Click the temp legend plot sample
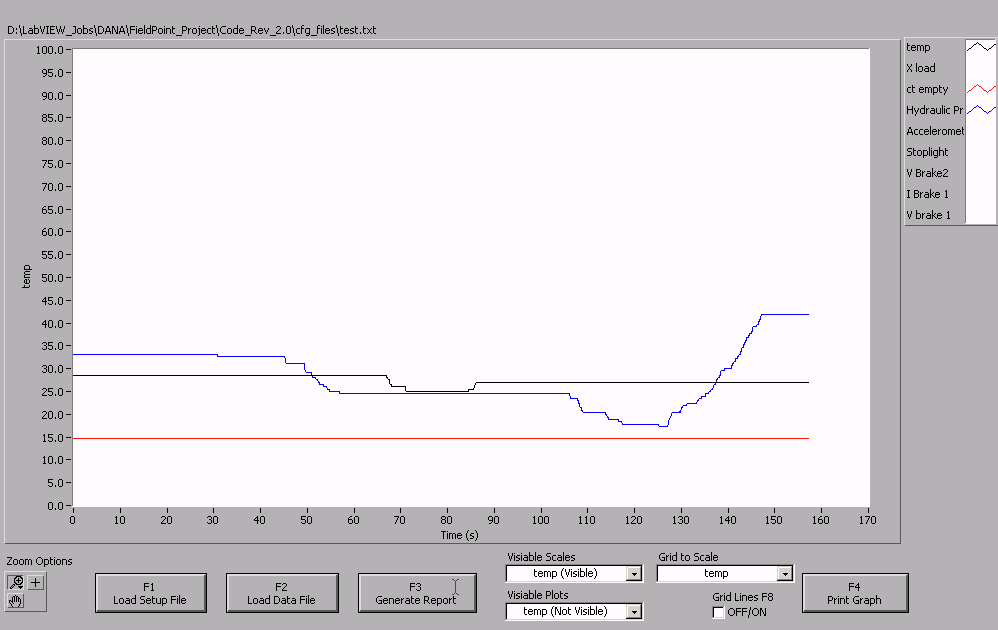998x630 pixels. coord(981,47)
